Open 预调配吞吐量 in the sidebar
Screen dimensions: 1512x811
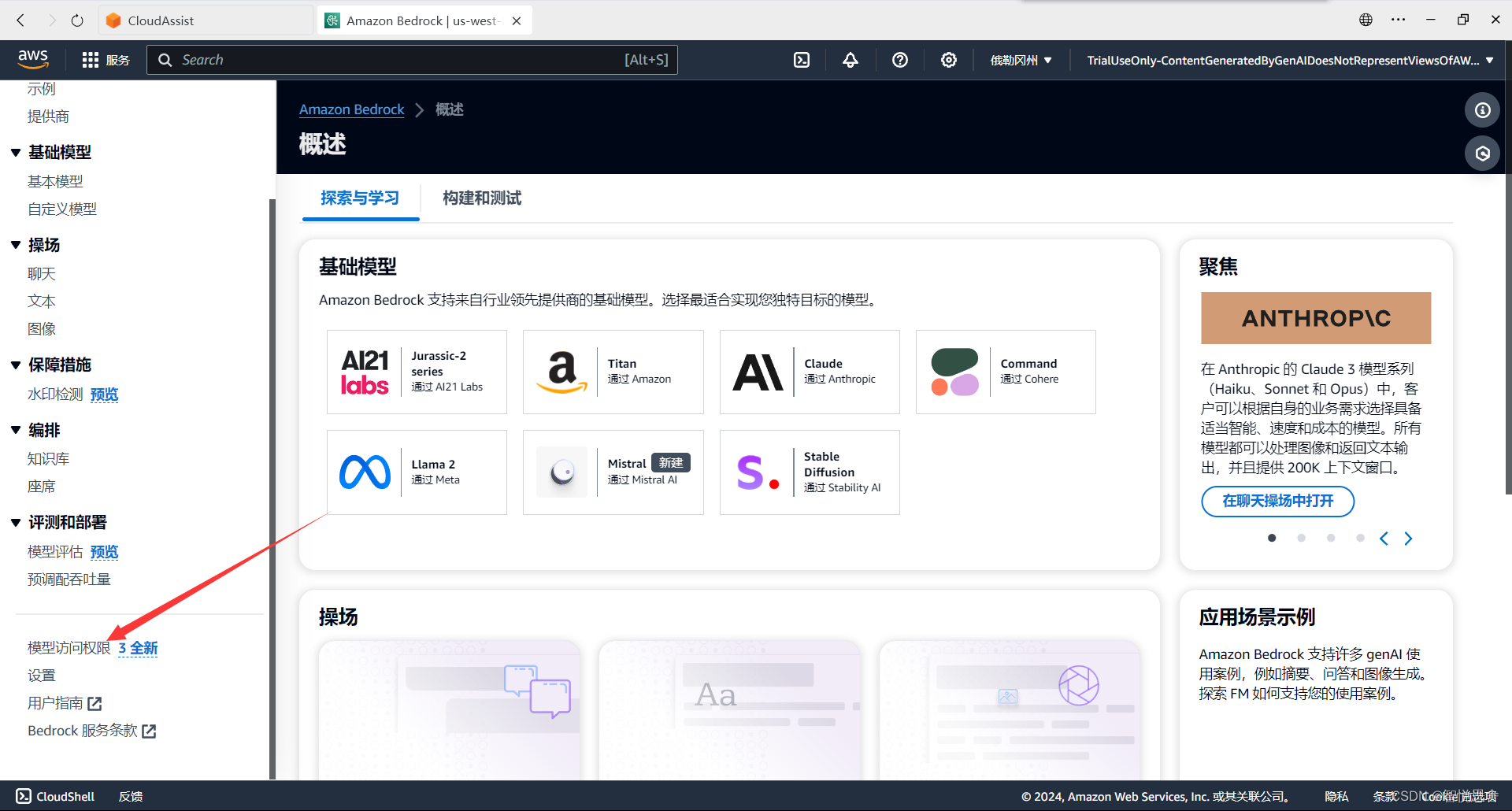point(69,579)
